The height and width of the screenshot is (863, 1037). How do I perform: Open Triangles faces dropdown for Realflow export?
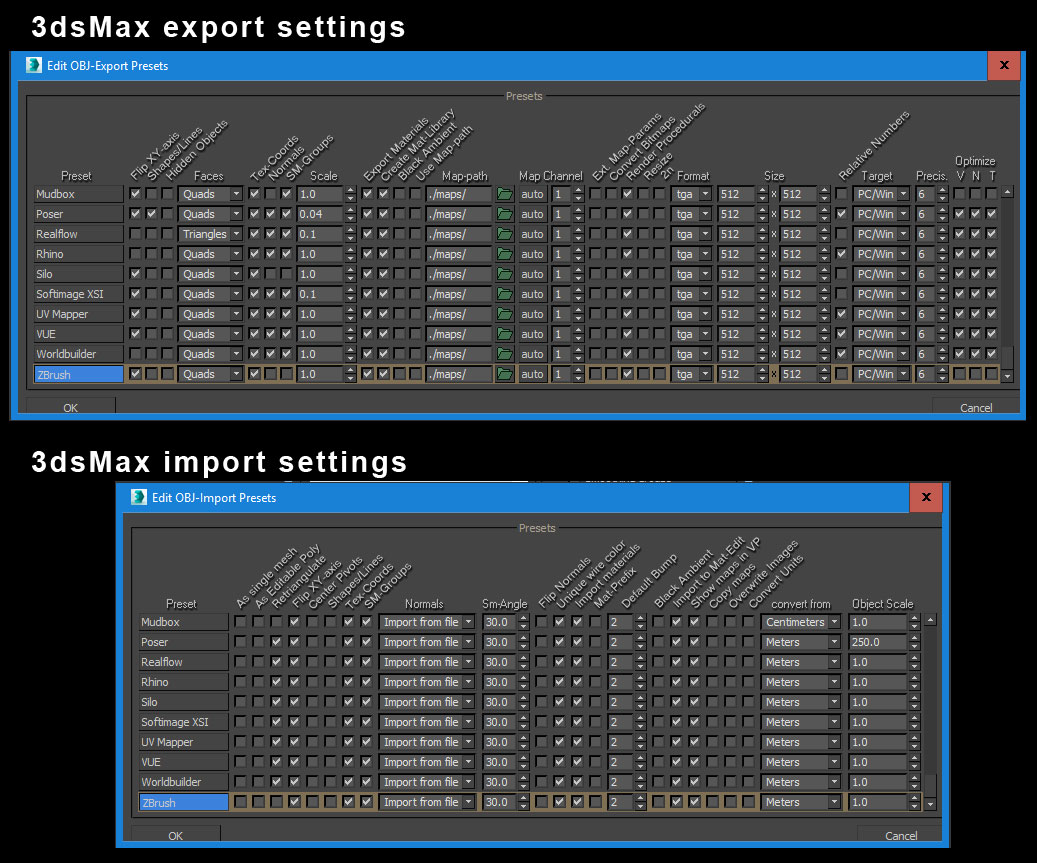point(210,233)
